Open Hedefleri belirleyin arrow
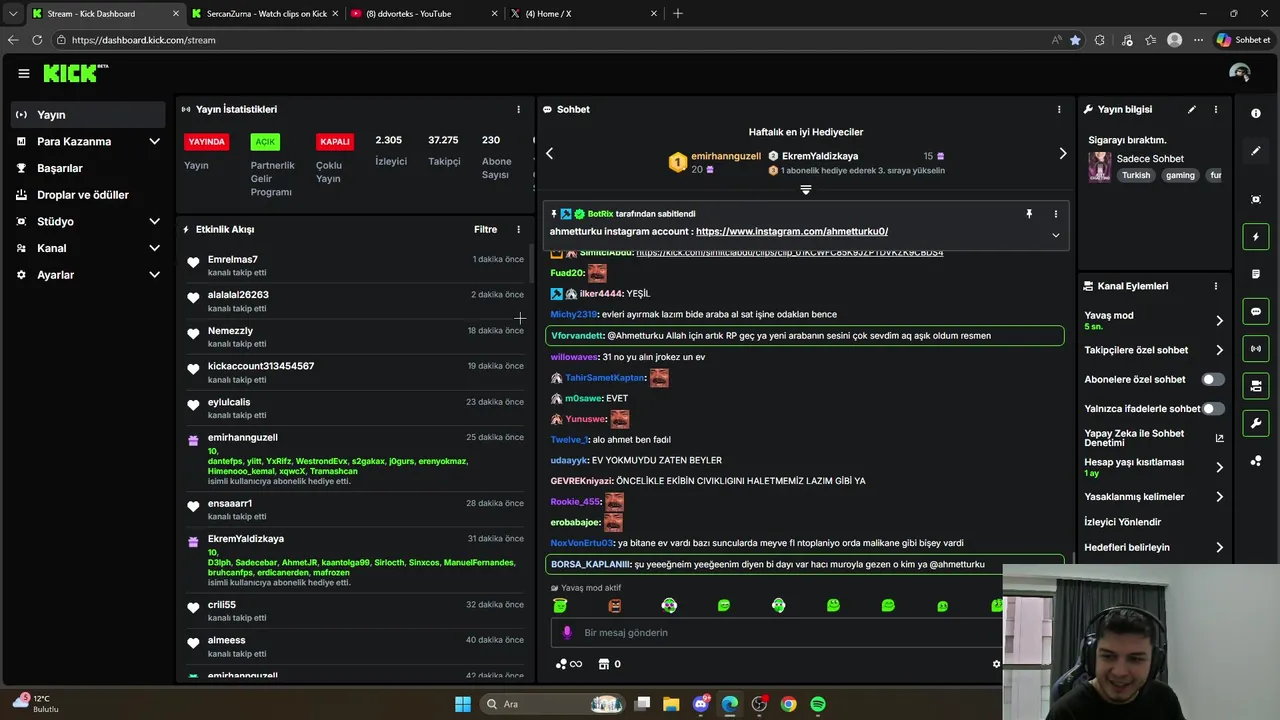Viewport: 1280px width, 720px height. click(1219, 548)
